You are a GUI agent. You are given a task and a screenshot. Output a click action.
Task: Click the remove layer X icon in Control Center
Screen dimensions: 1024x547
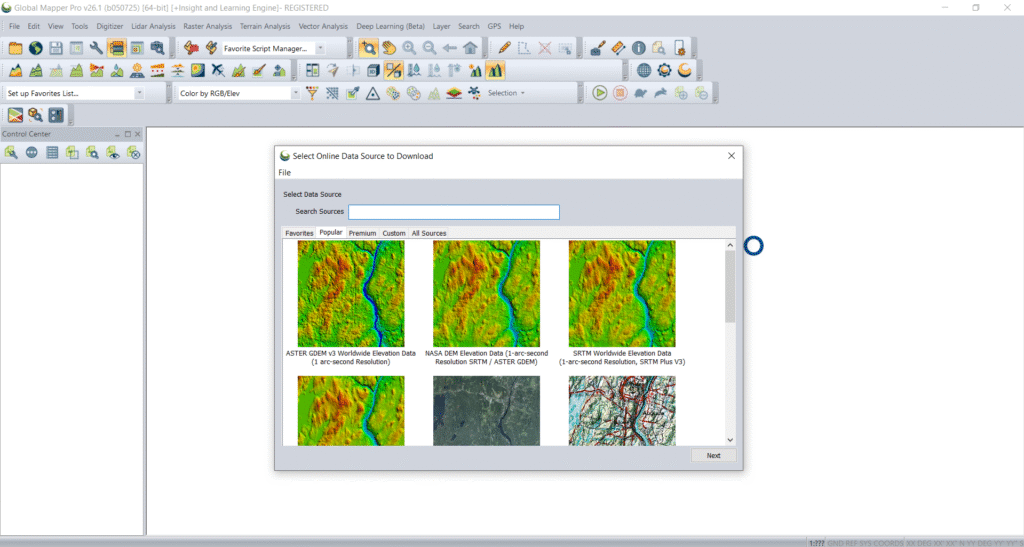(x=133, y=153)
